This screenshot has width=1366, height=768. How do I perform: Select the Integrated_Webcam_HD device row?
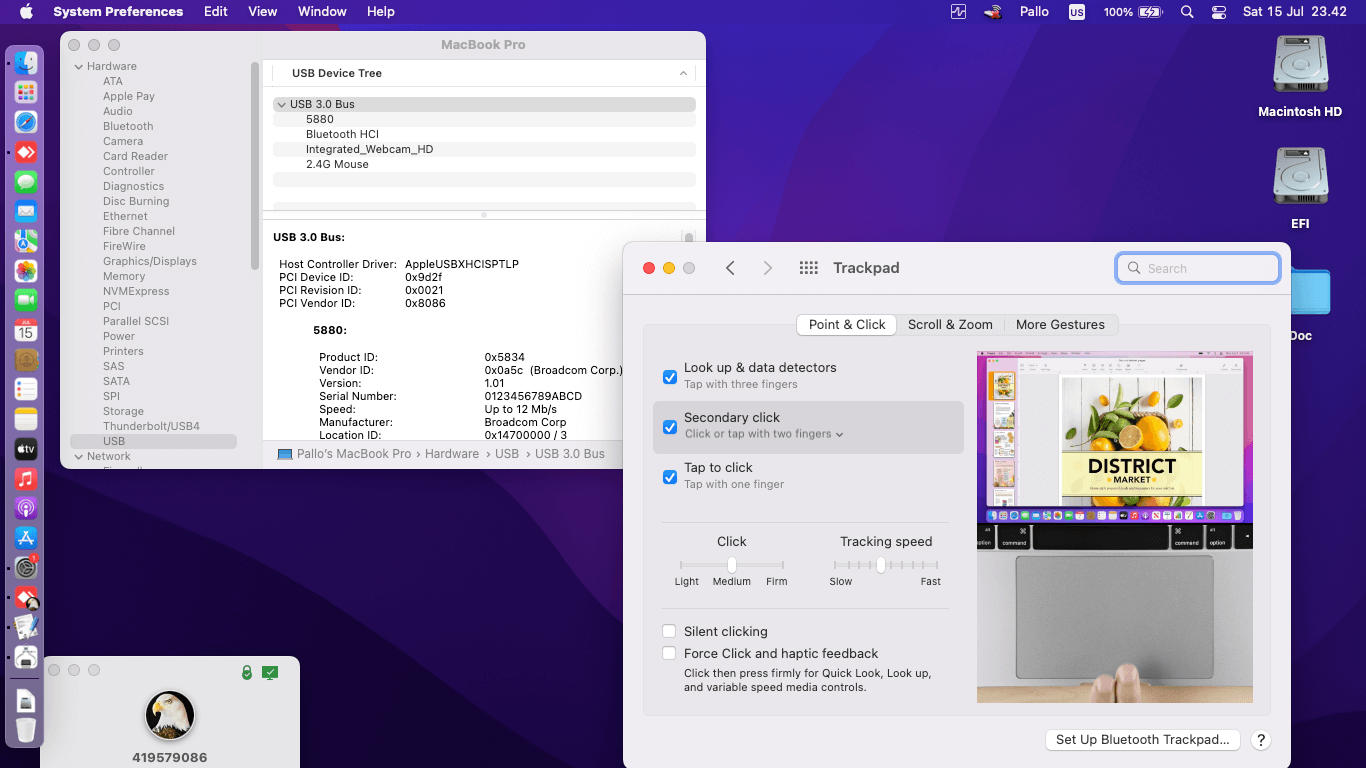coord(484,149)
